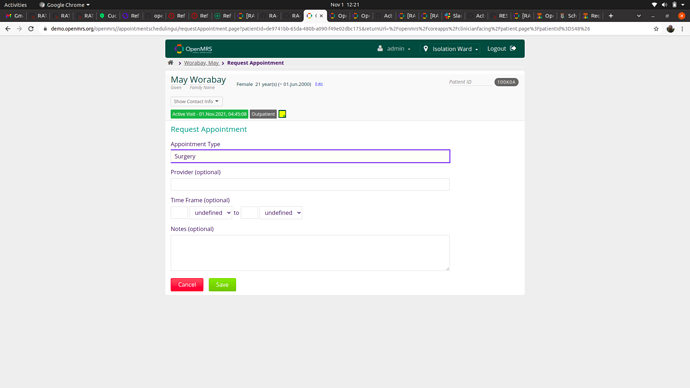Go back with browser back arrow

8,29
